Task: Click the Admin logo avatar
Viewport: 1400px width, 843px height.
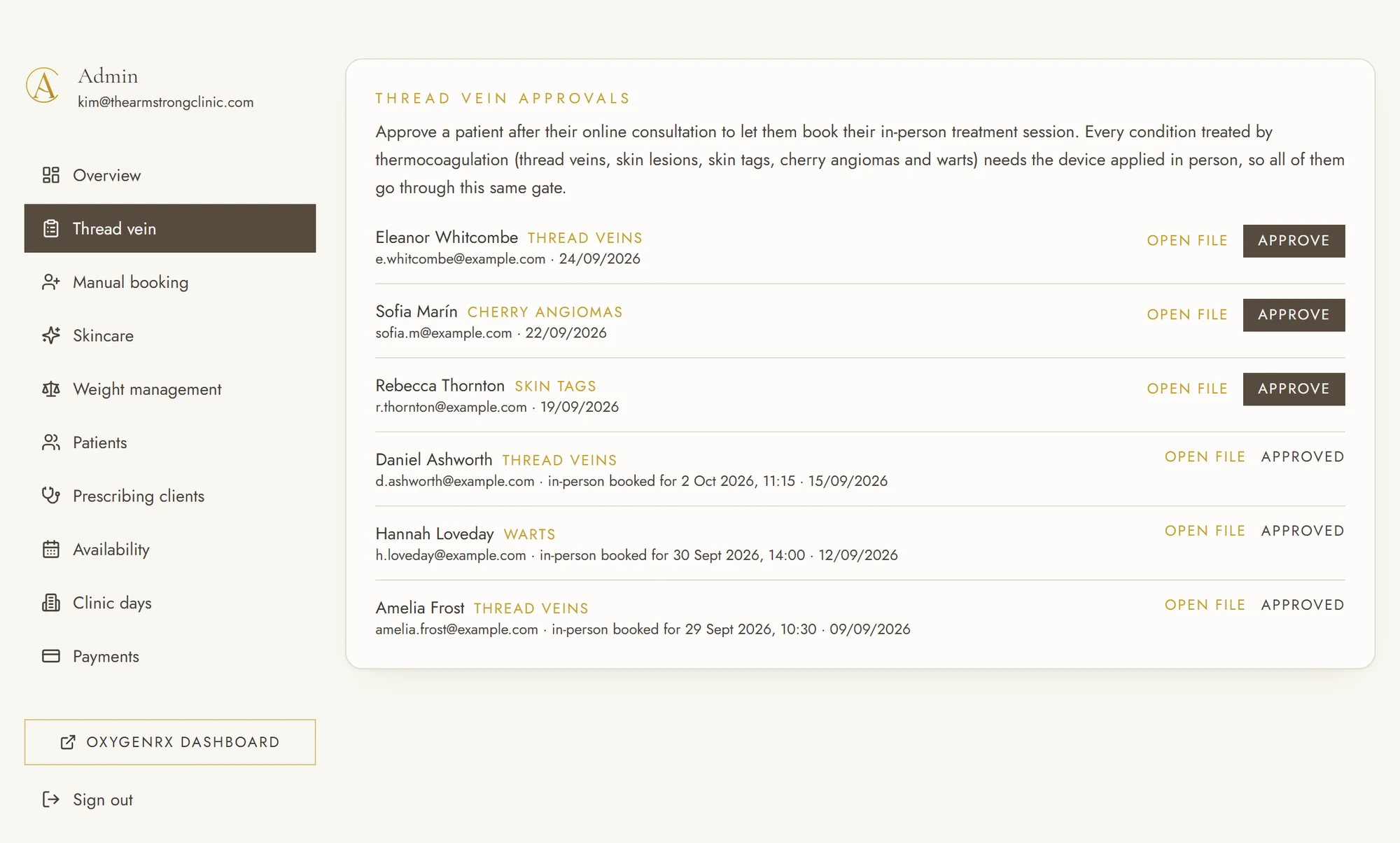Action: pos(43,85)
